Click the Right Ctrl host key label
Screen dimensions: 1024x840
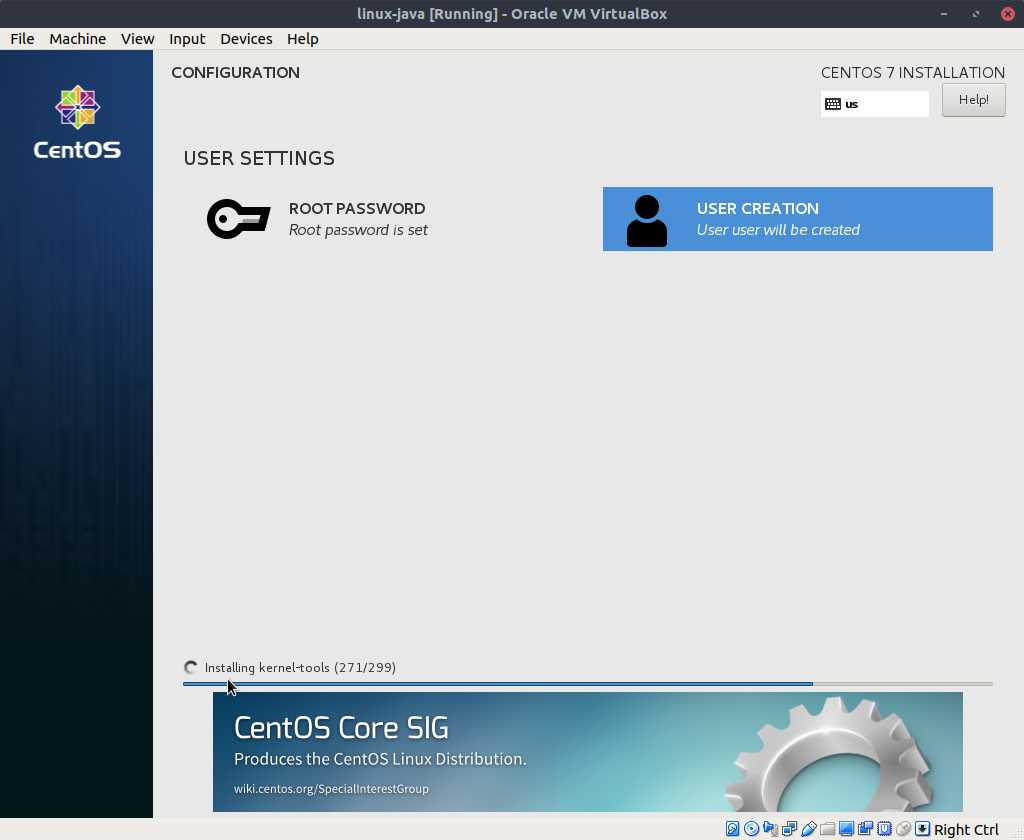click(x=966, y=830)
